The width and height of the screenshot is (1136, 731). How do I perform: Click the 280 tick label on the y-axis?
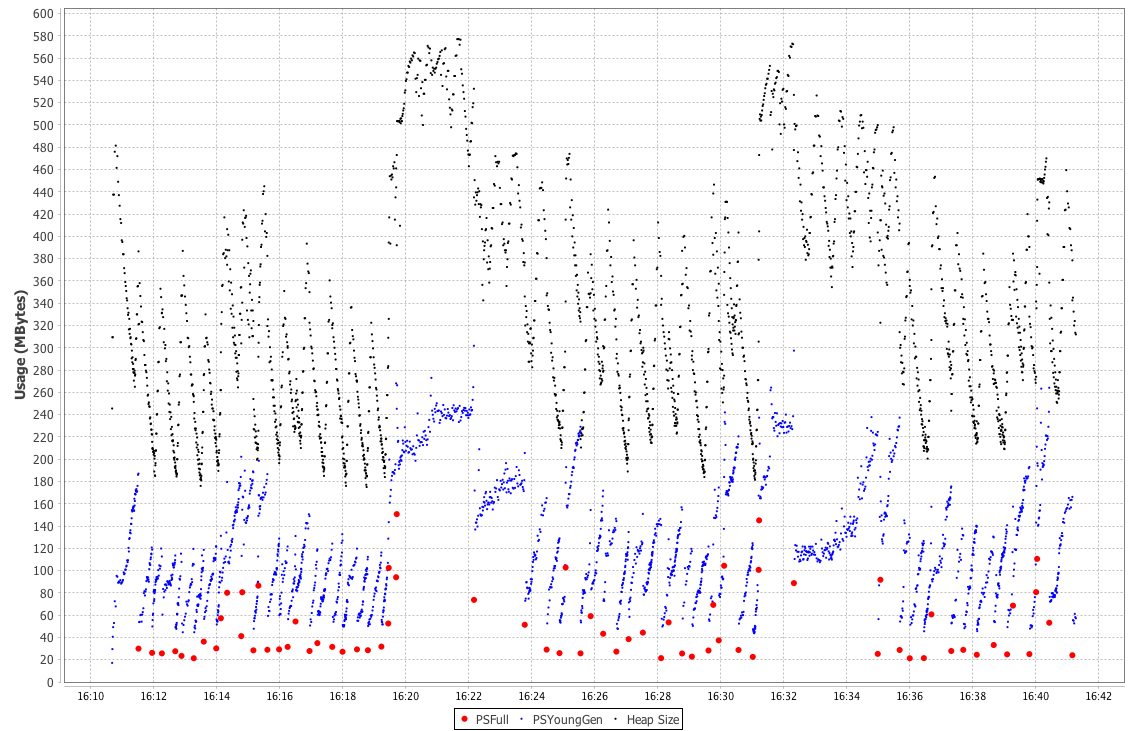(43, 370)
